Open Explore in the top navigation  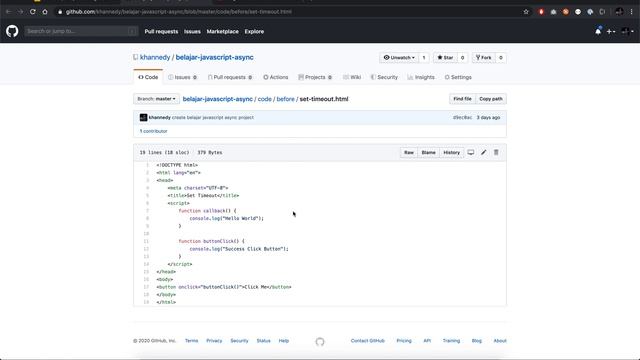tap(254, 31)
